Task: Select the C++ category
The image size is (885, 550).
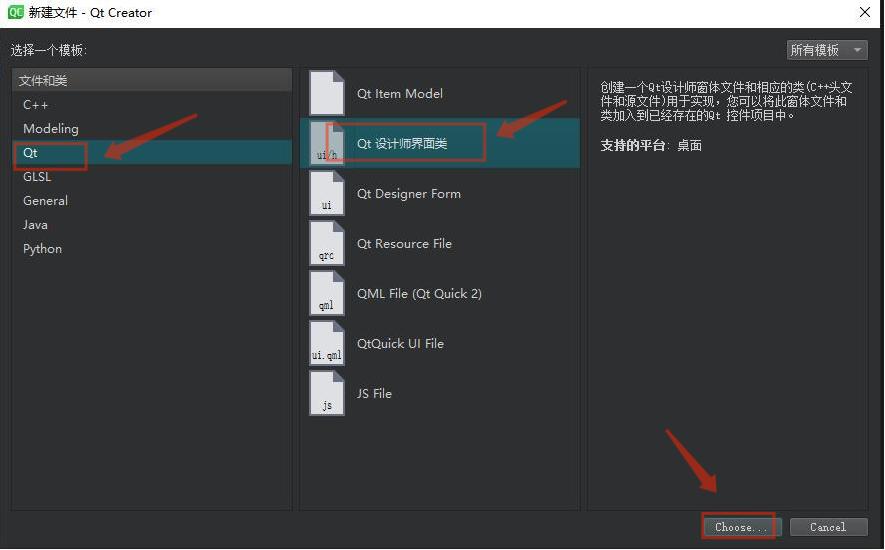Action: (152, 104)
